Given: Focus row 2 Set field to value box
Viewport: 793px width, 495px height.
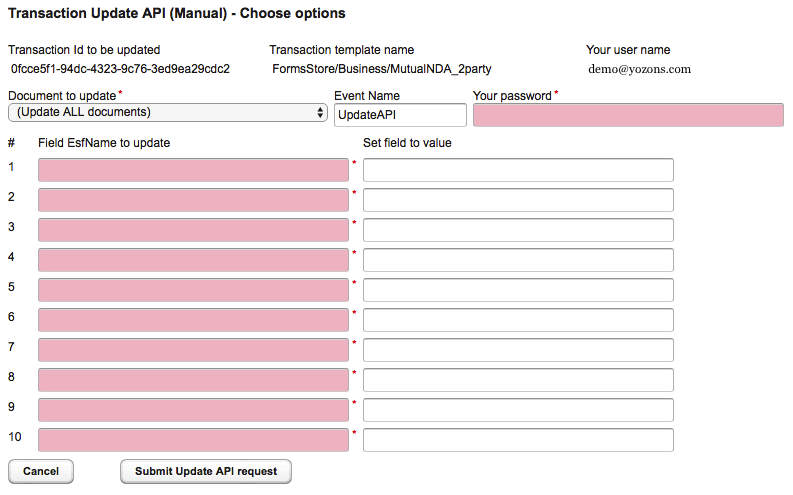Looking at the screenshot, I should tap(518, 200).
